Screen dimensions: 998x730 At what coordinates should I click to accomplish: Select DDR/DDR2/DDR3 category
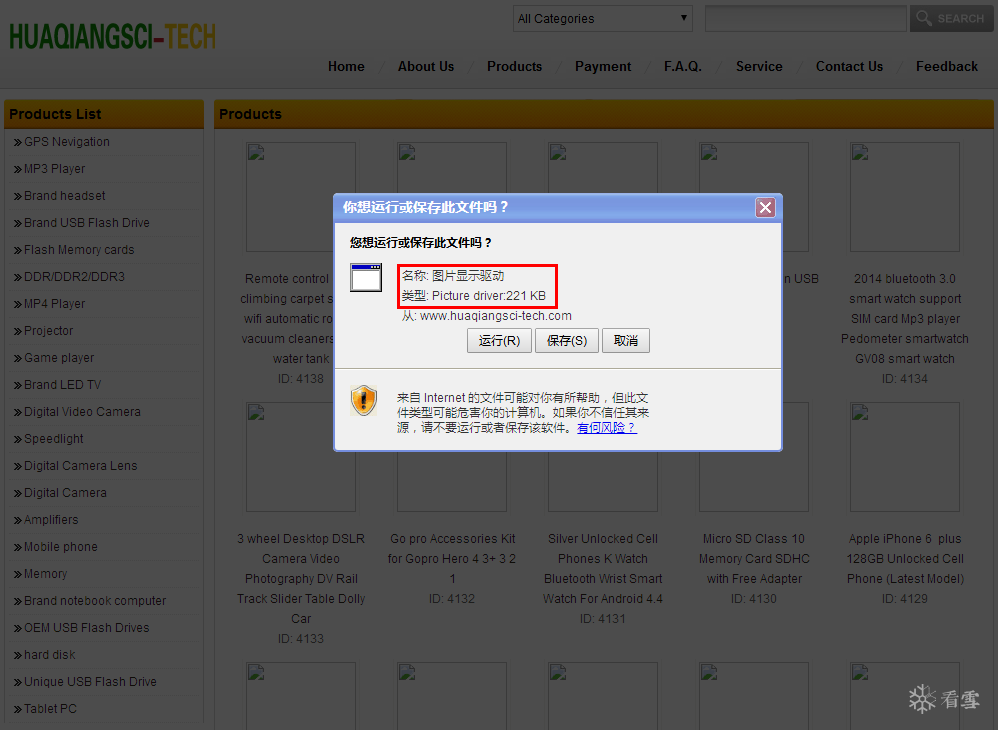click(74, 277)
